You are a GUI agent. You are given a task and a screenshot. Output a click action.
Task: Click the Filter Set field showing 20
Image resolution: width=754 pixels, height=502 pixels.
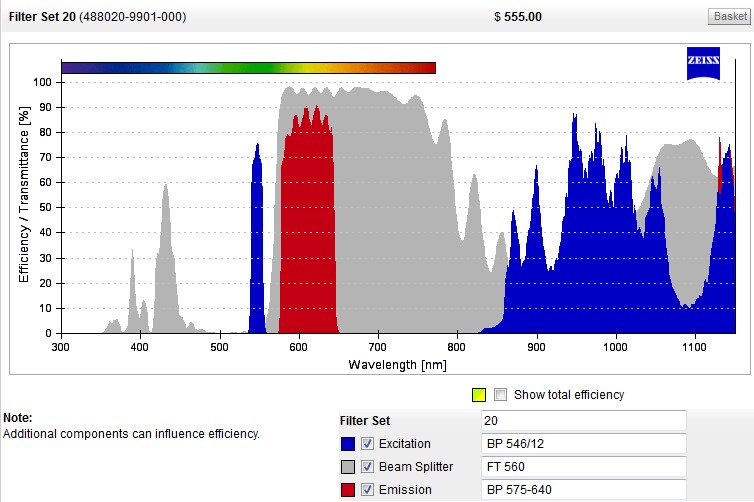[583, 421]
